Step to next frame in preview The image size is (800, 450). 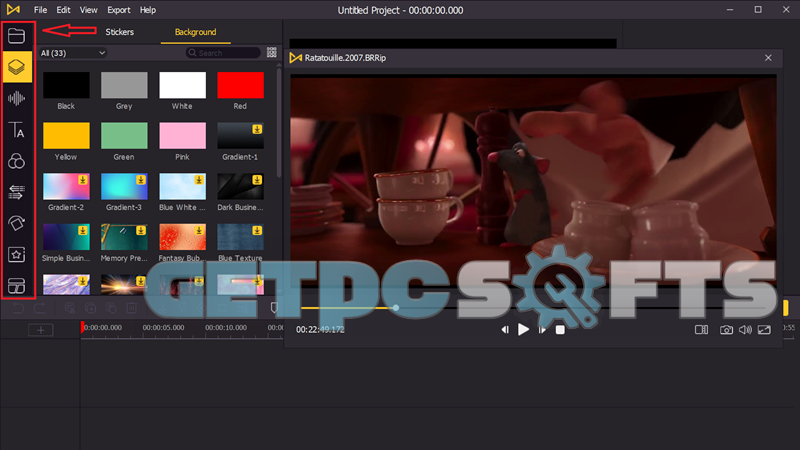[542, 330]
